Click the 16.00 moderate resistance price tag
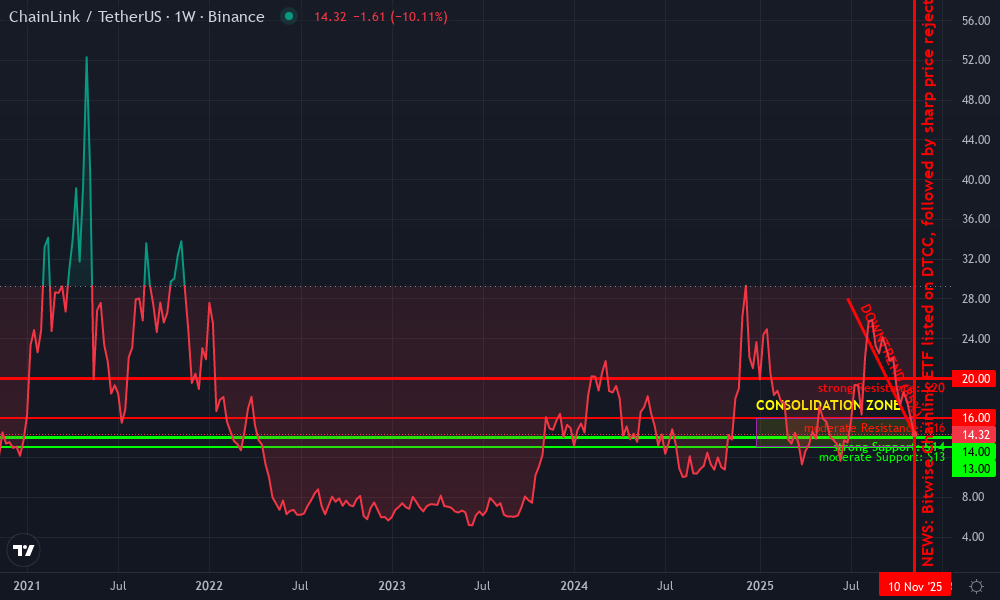The height and width of the screenshot is (600, 1000). click(x=969, y=419)
